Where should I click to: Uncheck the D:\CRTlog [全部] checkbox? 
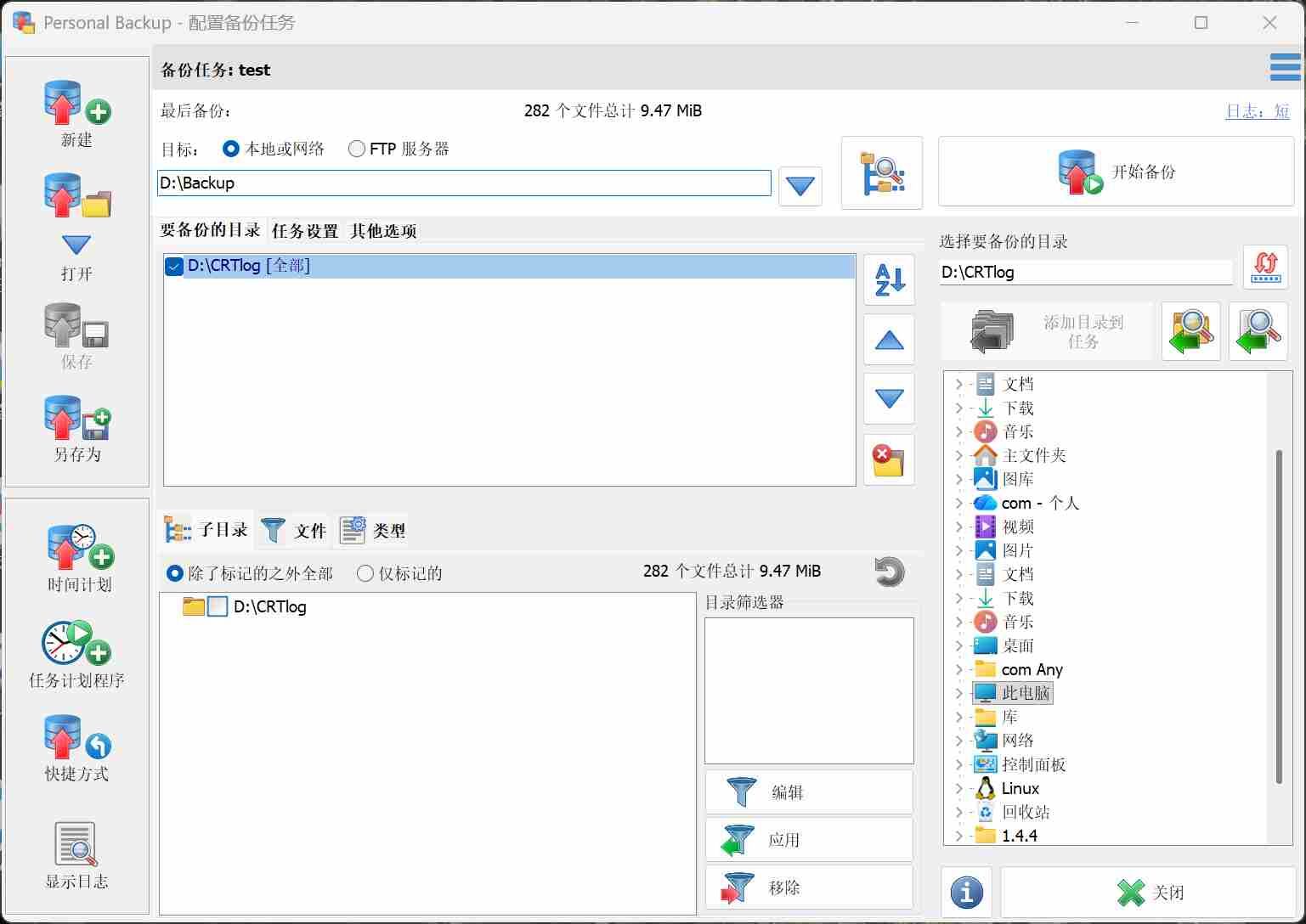click(x=174, y=267)
